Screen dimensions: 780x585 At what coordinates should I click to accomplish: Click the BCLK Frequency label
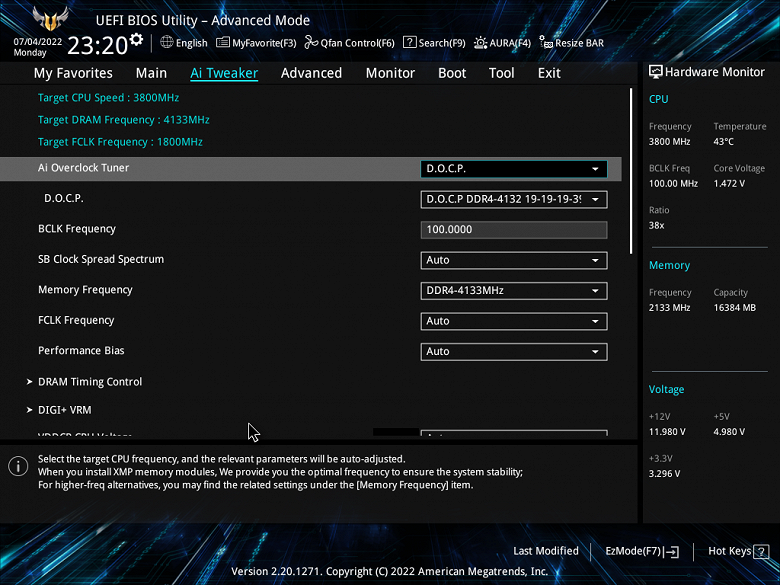click(x=77, y=229)
